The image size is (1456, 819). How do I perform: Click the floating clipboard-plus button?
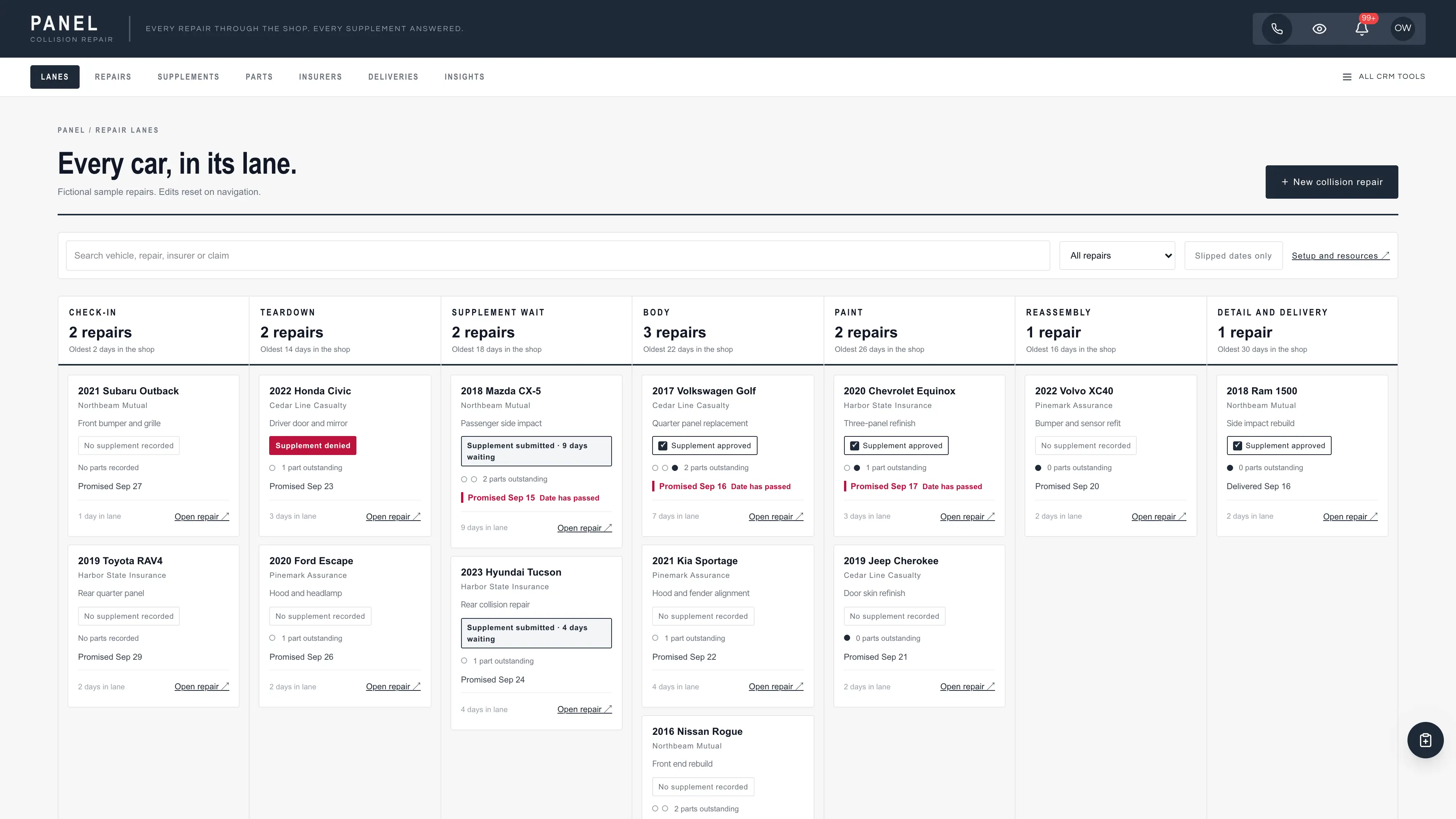[x=1426, y=740]
